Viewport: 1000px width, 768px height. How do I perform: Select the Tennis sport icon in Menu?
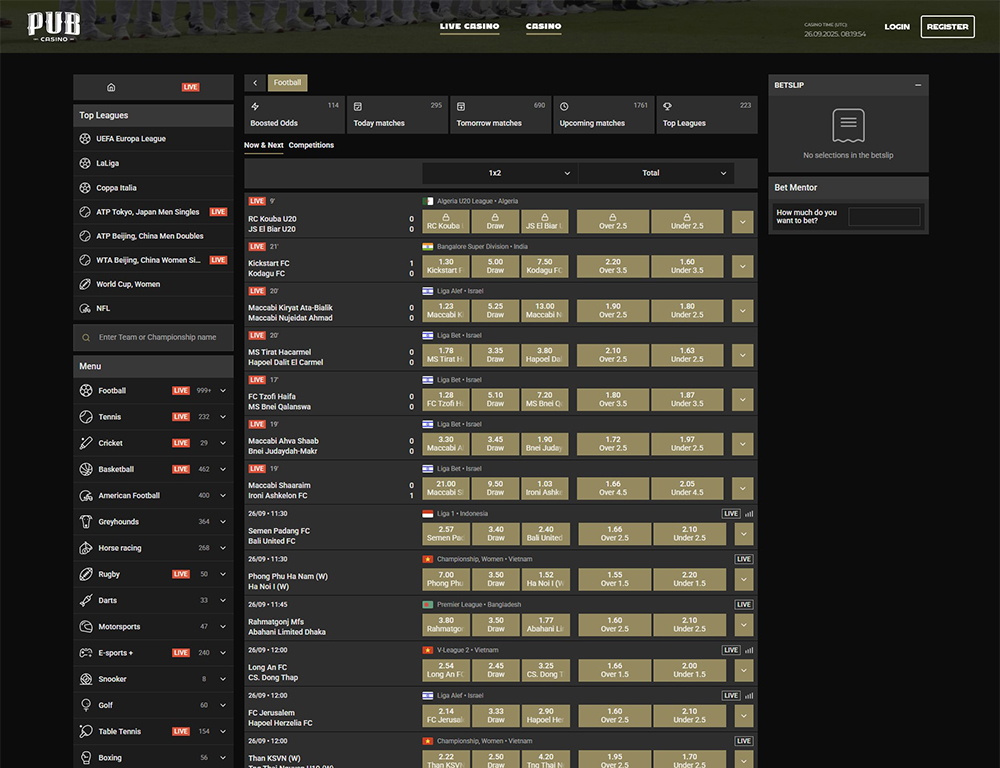tap(86, 417)
